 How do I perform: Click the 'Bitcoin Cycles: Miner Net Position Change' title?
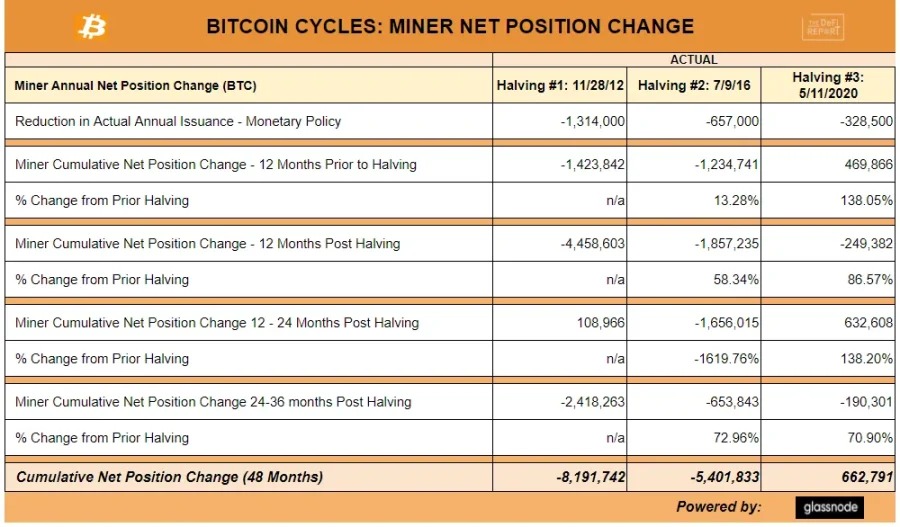click(450, 27)
